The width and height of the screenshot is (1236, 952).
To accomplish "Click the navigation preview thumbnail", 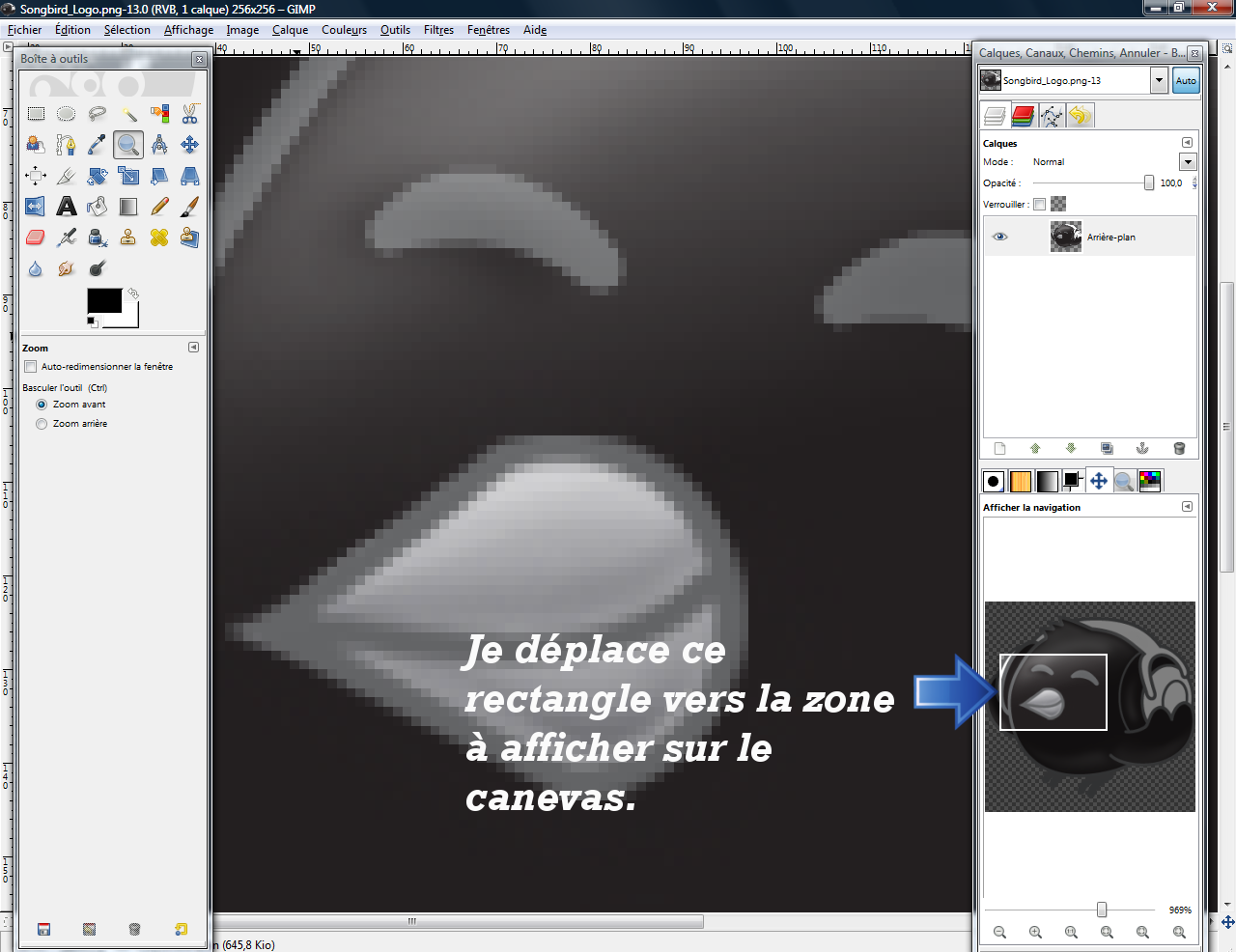I will pos(1089,706).
